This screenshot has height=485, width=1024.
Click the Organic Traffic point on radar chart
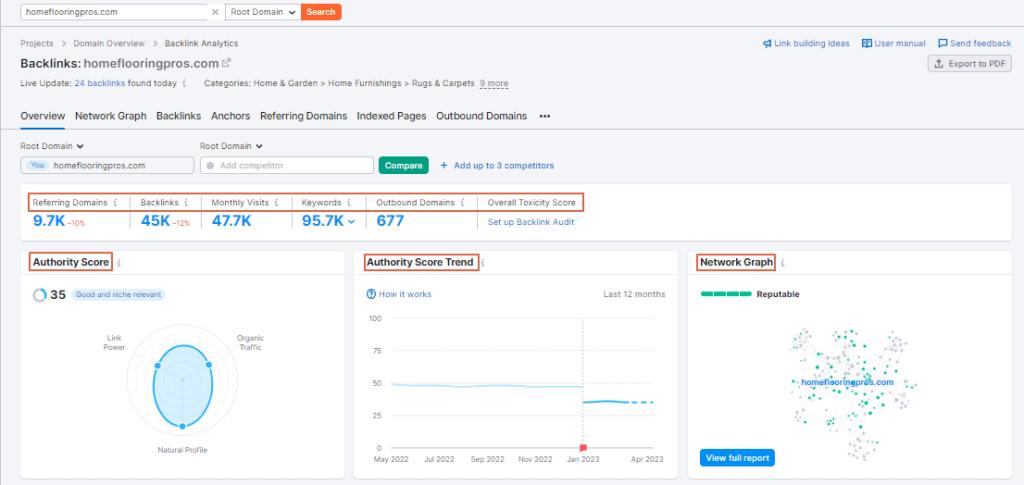pyautogui.click(x=208, y=365)
